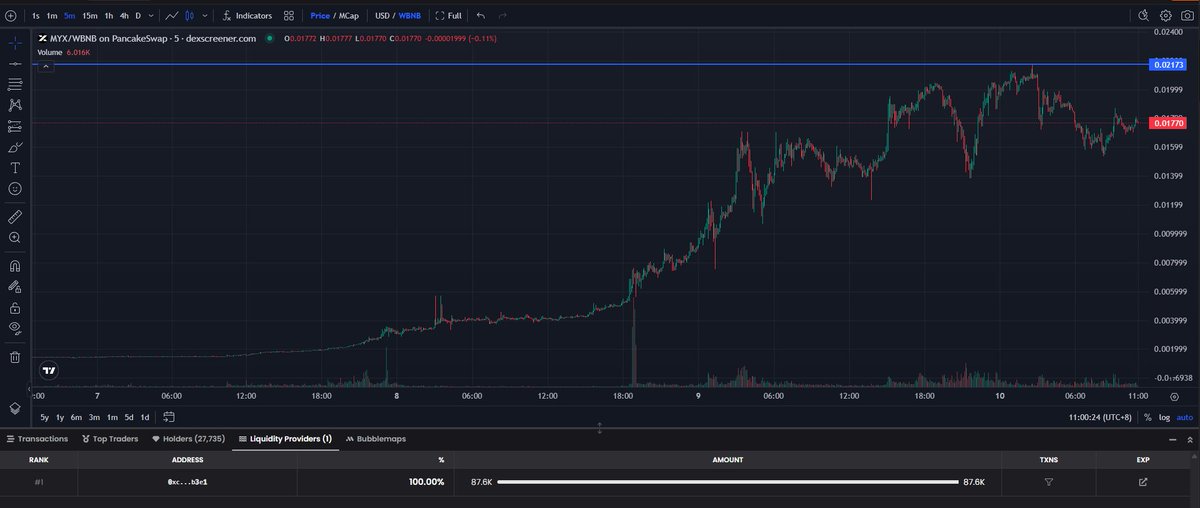Switch to the Top Traders tab
The image size is (1200, 508).
click(x=111, y=439)
